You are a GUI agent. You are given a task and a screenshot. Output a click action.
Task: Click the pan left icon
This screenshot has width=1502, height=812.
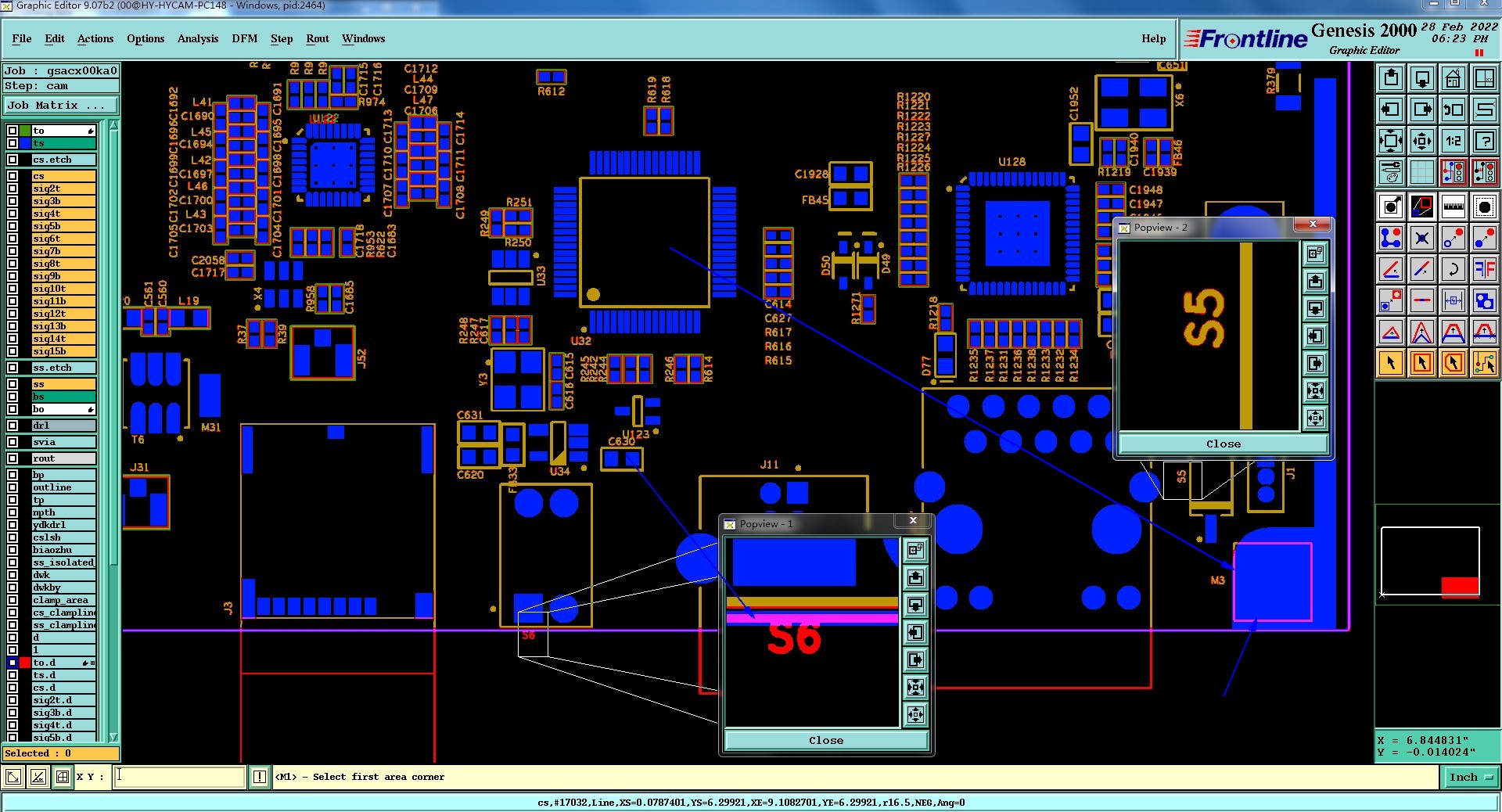tap(1391, 110)
